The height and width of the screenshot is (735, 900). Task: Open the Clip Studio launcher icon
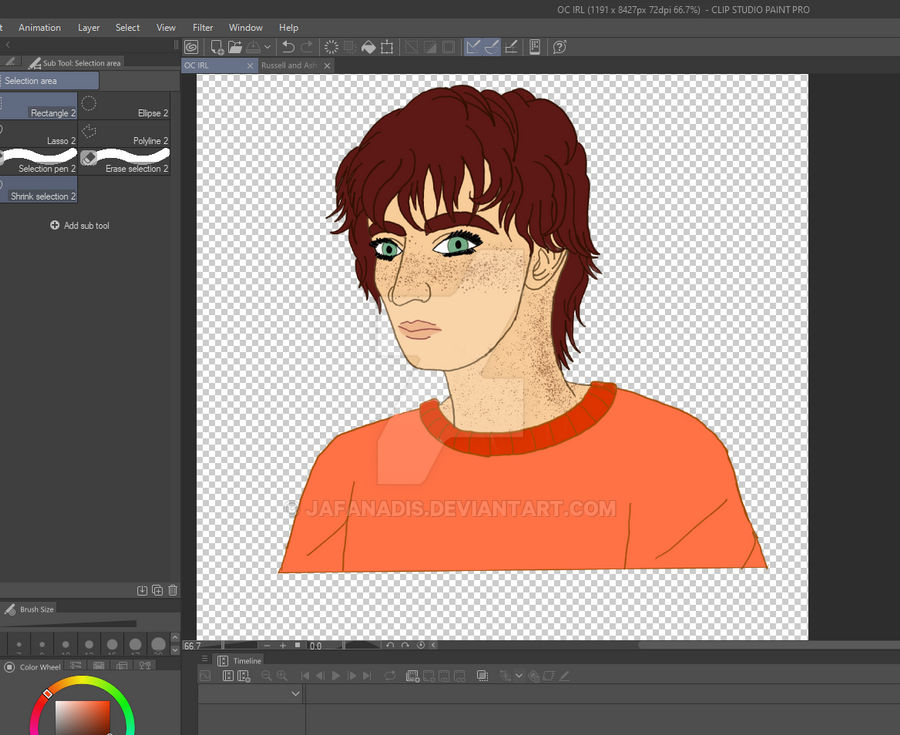pyautogui.click(x=190, y=47)
